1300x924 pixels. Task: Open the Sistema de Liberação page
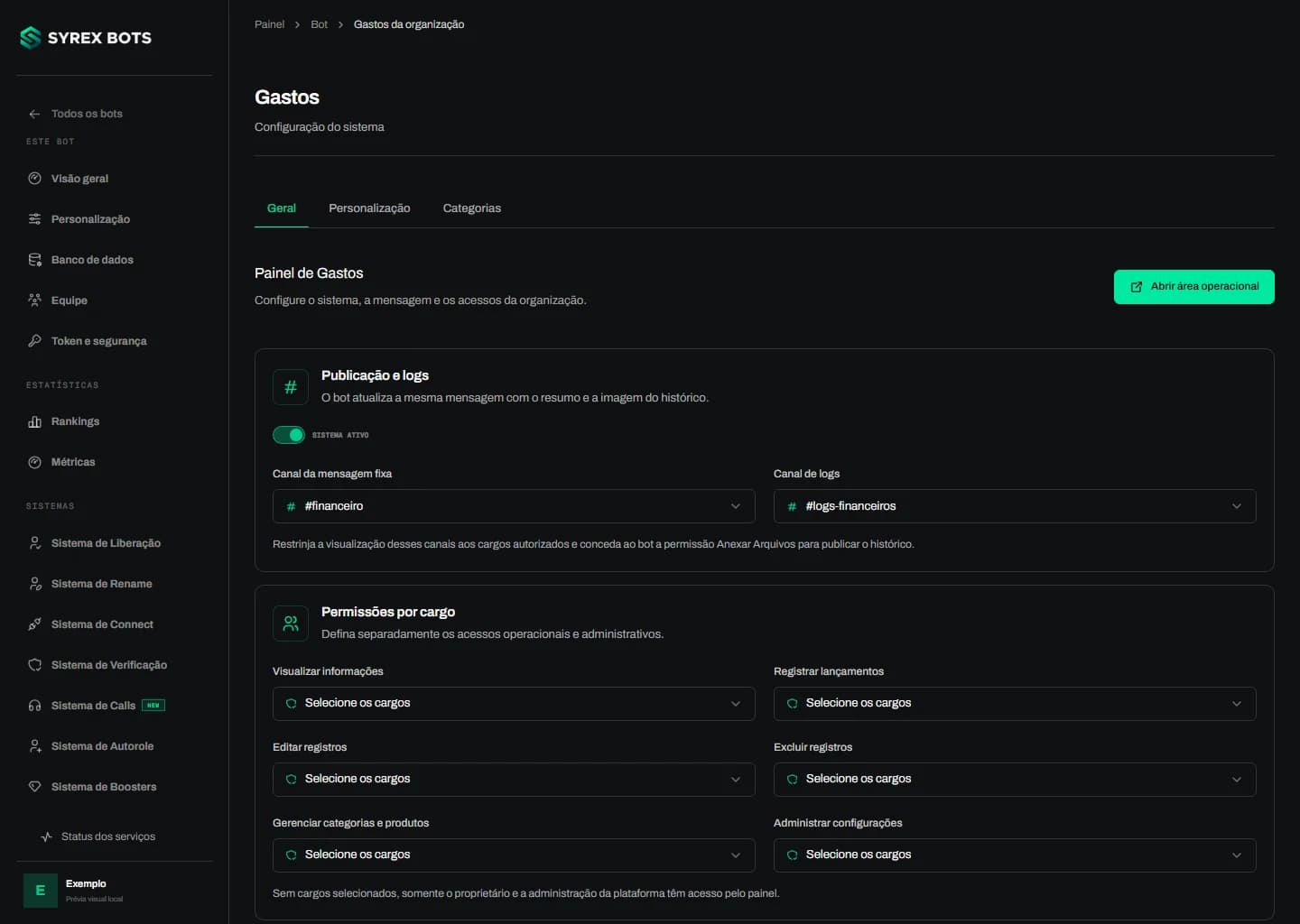(x=106, y=543)
